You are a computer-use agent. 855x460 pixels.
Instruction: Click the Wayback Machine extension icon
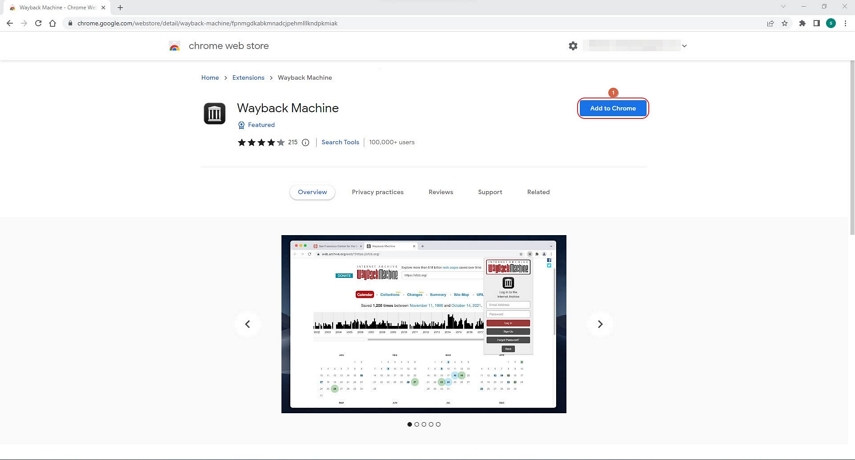pos(214,114)
